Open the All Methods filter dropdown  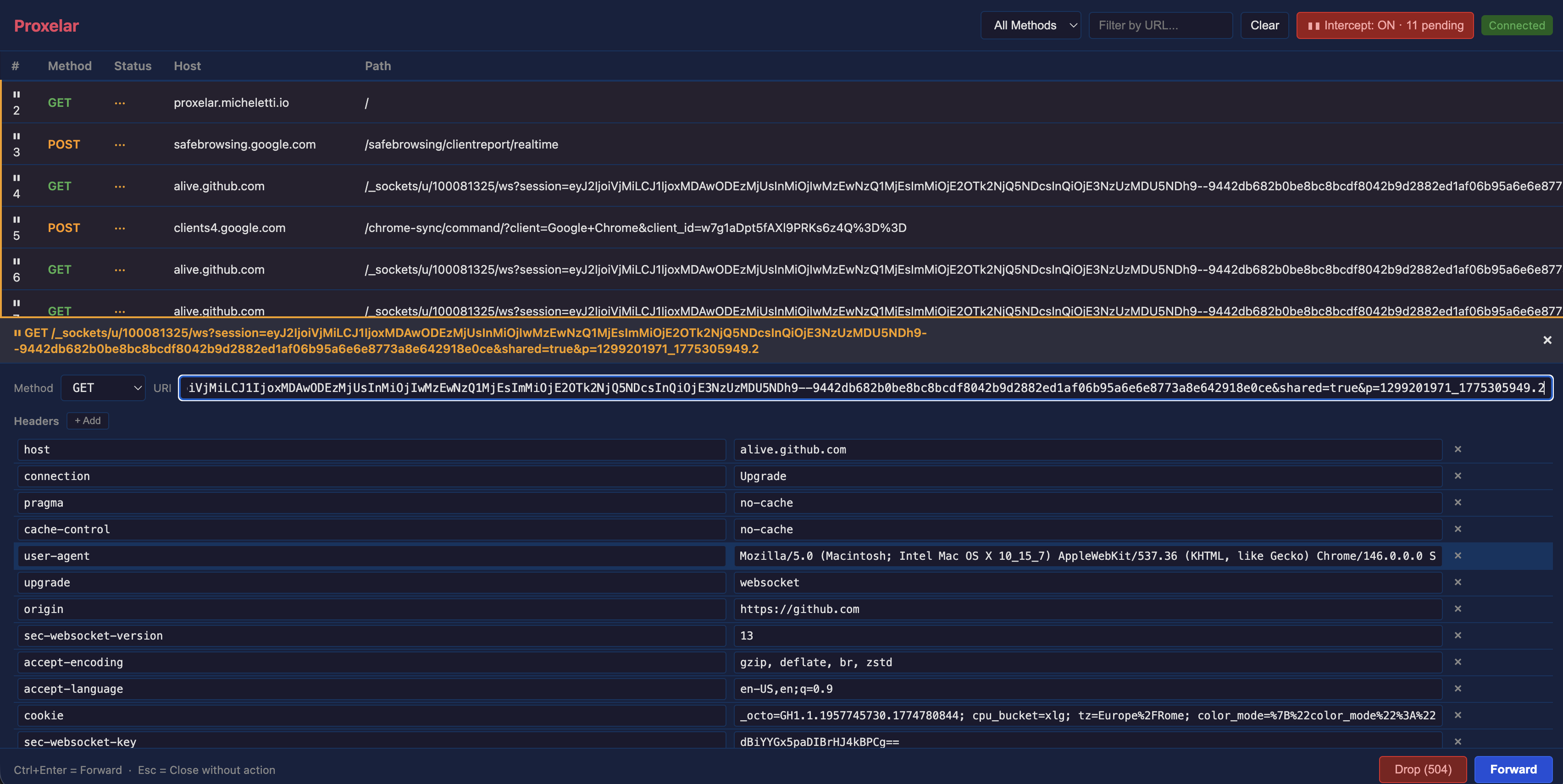coord(1030,26)
